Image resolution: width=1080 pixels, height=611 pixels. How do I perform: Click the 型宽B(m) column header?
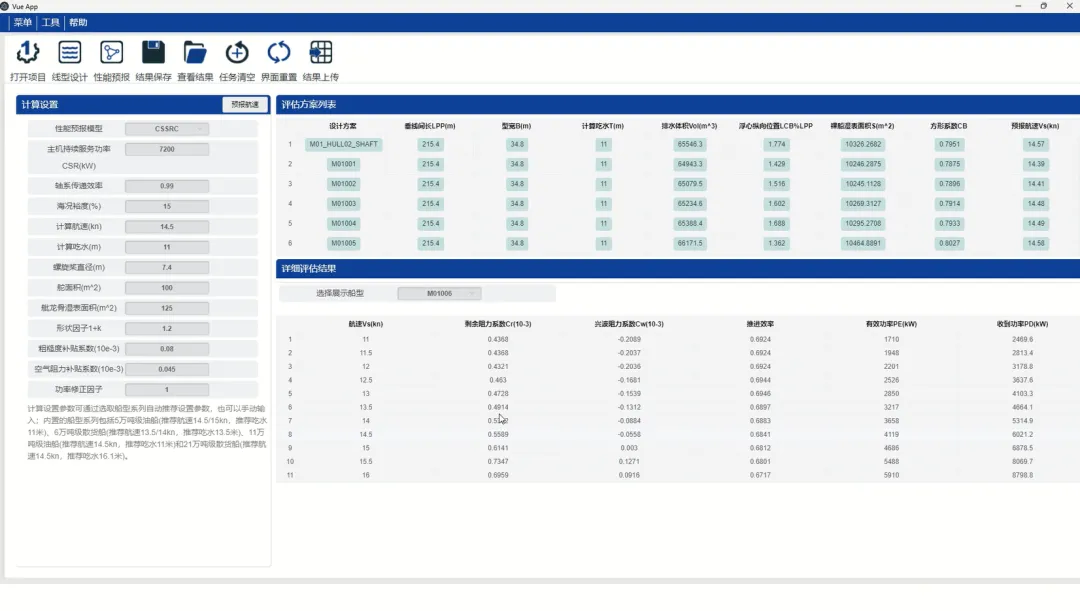(517, 126)
